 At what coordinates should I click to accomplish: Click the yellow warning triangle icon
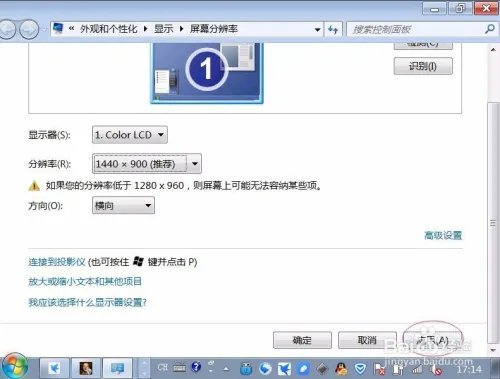[34, 186]
